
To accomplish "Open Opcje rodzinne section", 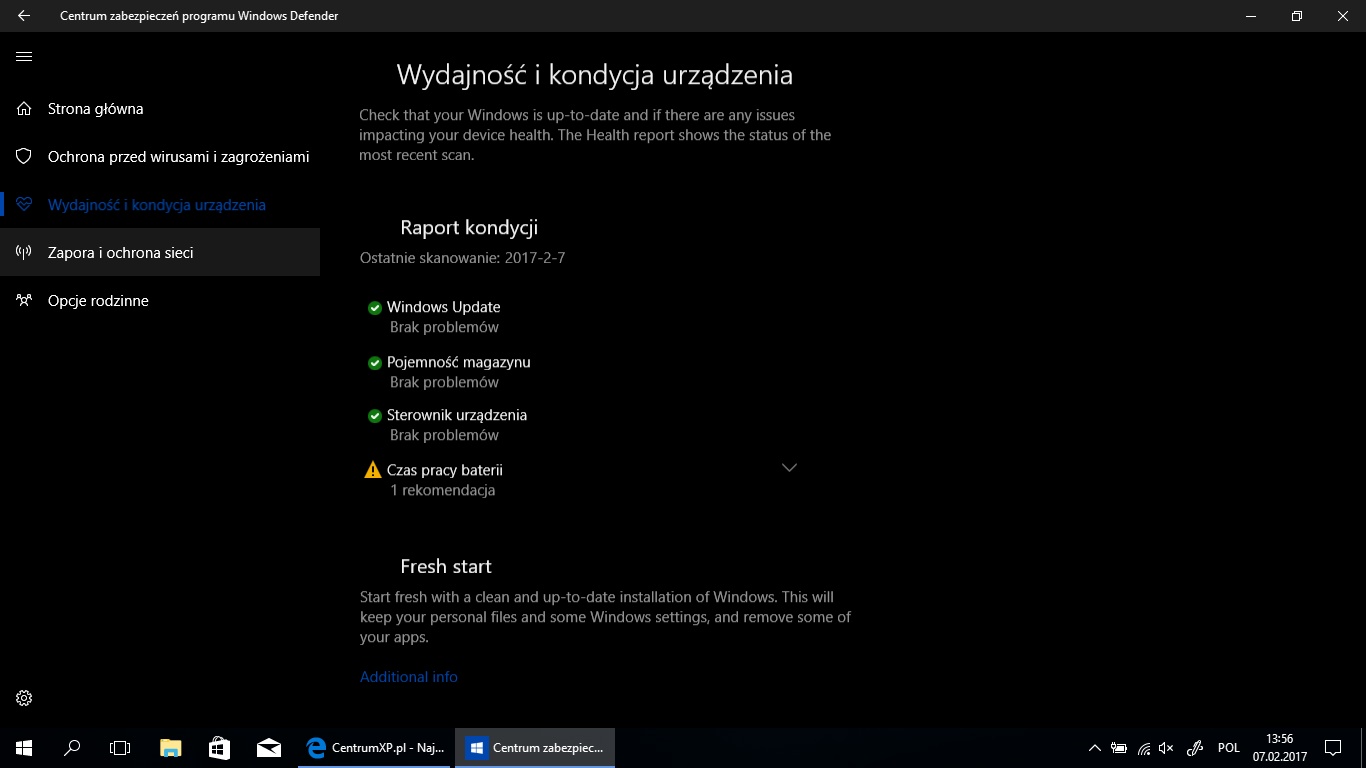I will (x=160, y=301).
